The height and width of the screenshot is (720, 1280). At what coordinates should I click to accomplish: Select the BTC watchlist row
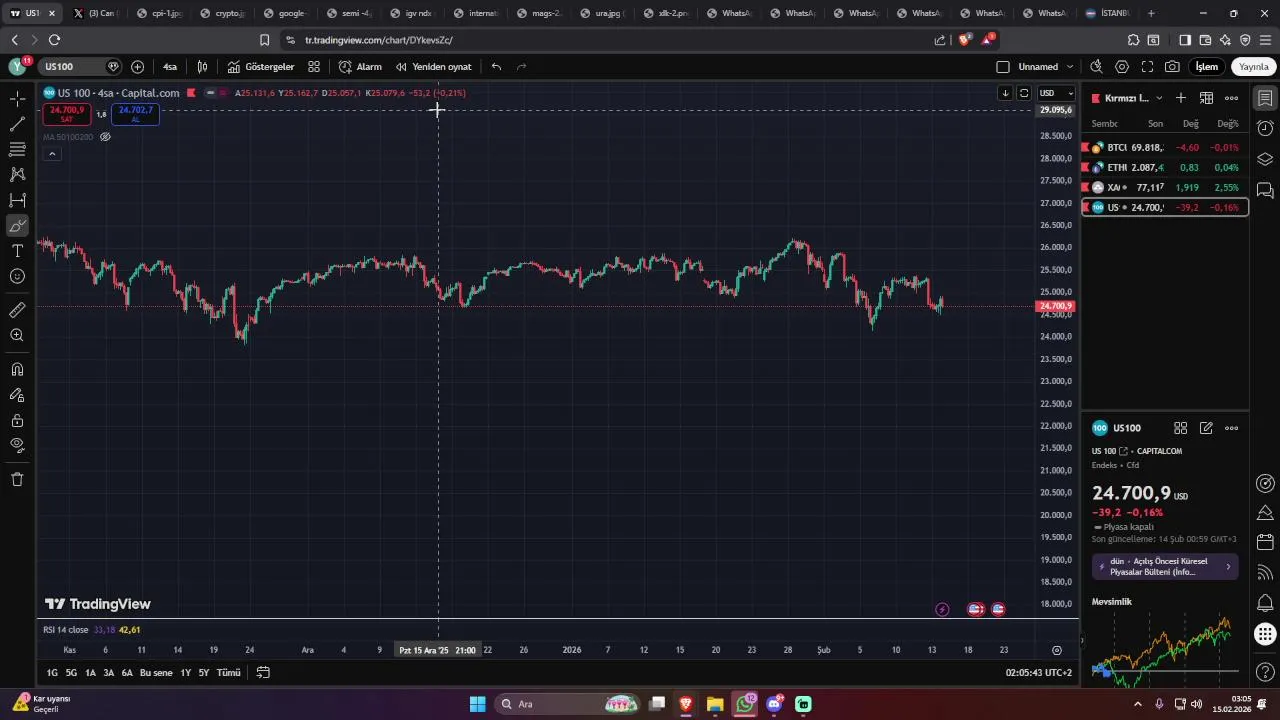(1165, 147)
